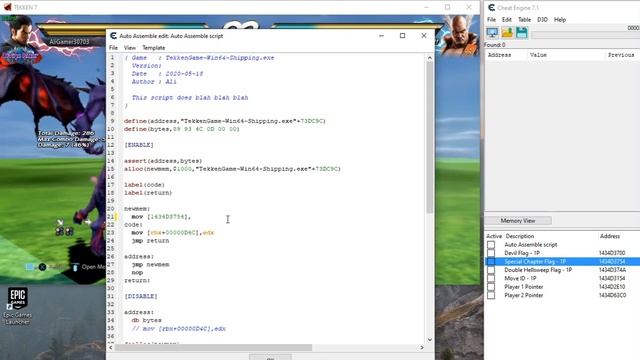Screen dimensions: 640x360
Task: Toggle Double Hellsweep Flag - 1P checkbox
Action: tap(491, 270)
